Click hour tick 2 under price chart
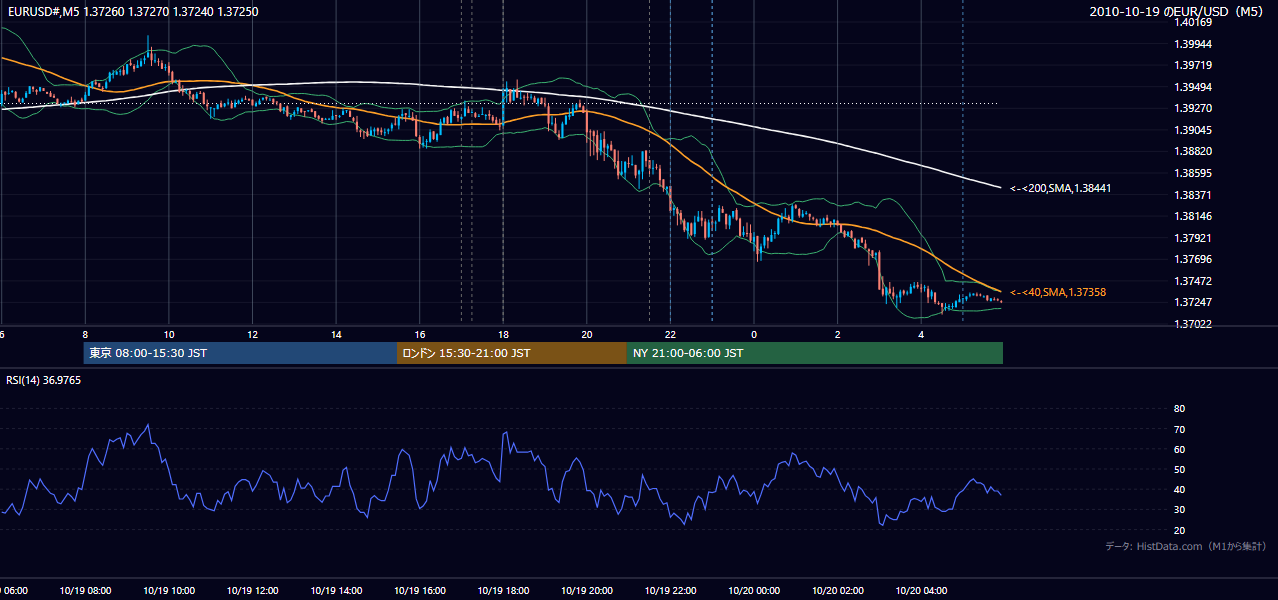Screen dimensions: 1278x600 837,334
